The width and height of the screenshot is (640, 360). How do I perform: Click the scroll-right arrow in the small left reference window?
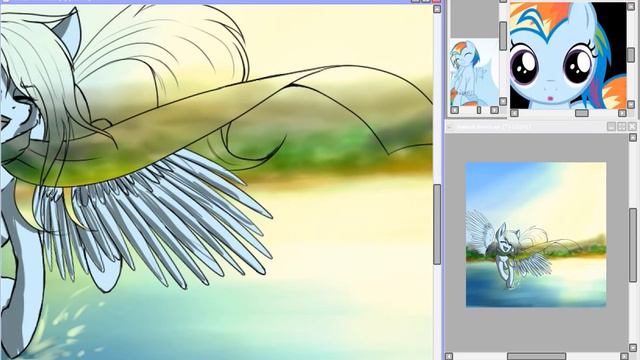[494, 110]
